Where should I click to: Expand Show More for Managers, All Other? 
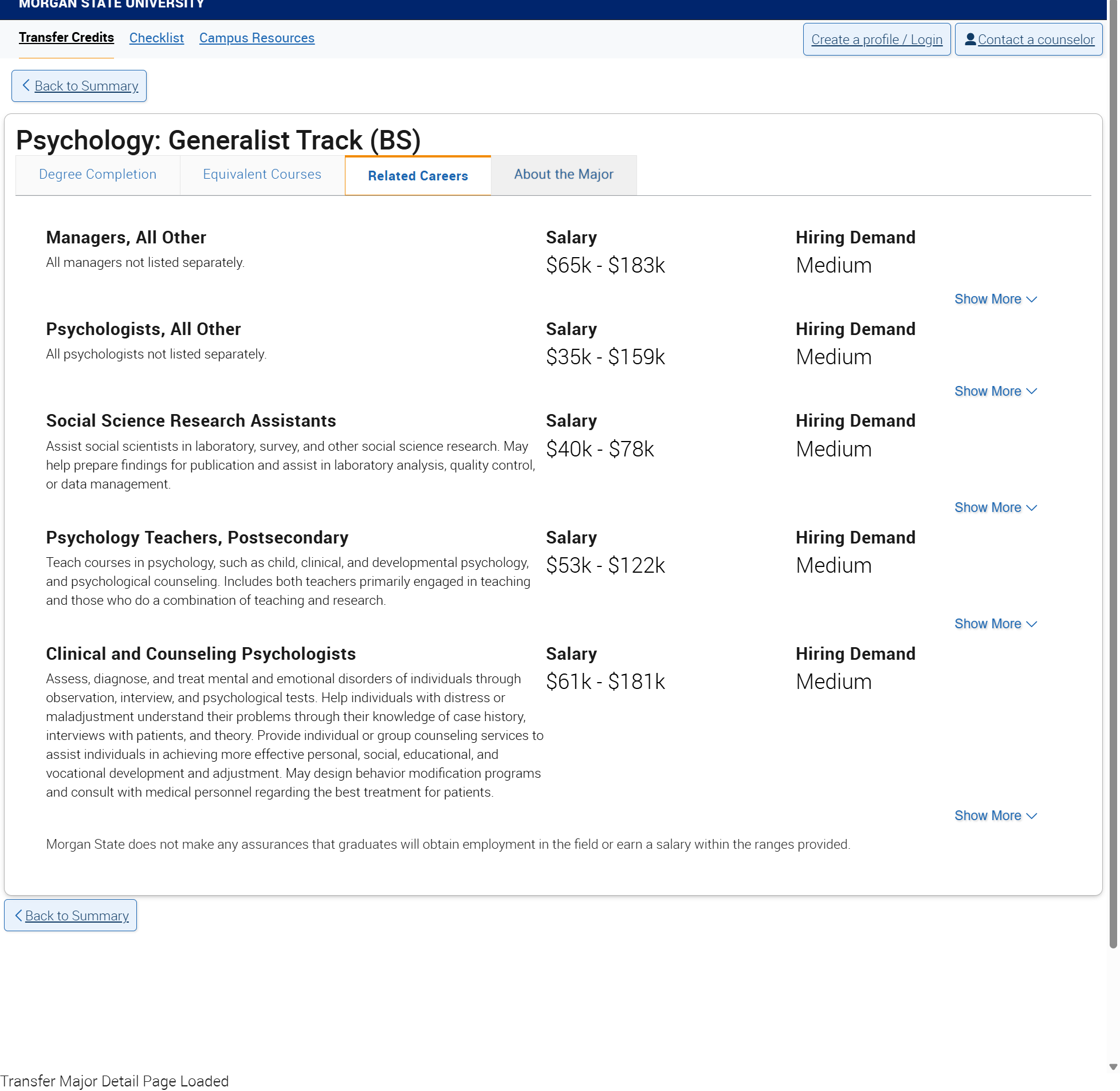995,299
